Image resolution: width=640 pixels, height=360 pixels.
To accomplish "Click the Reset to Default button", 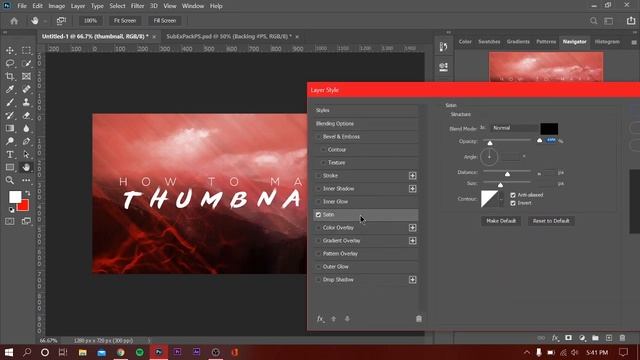I will click(551, 221).
